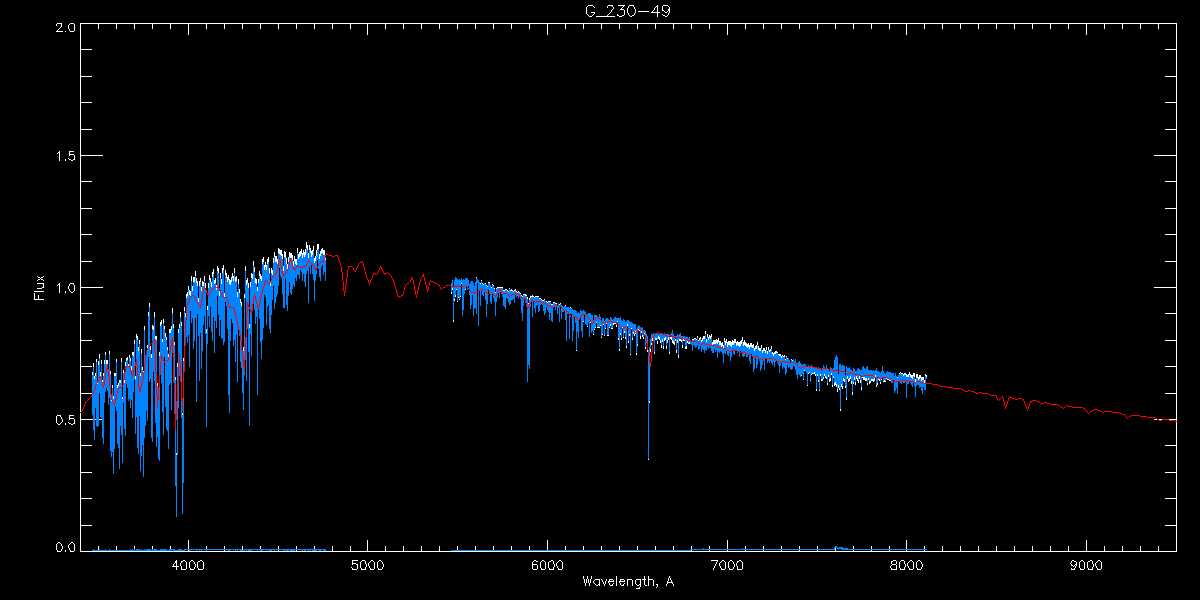This screenshot has width=1200, height=600.
Task: Click the 0.0 flux tick label
Action: pos(65,547)
